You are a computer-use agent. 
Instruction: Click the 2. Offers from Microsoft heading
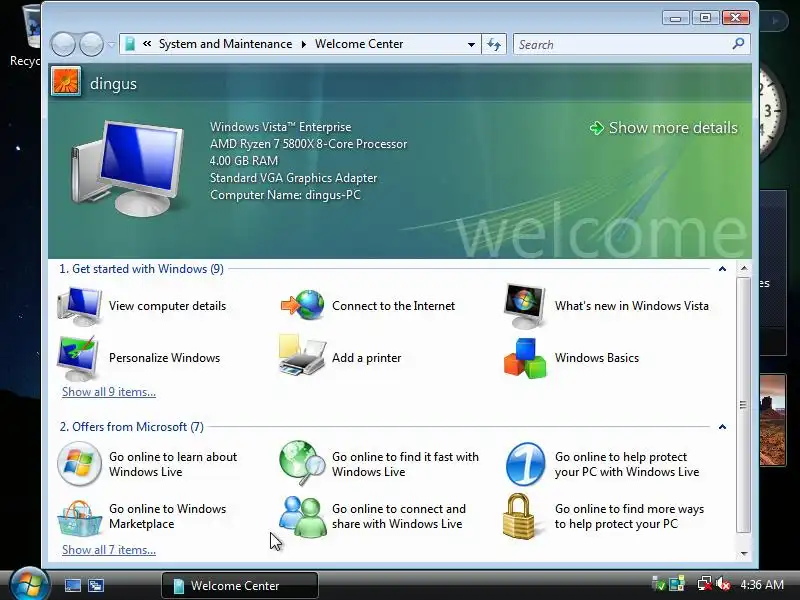[x=132, y=427]
